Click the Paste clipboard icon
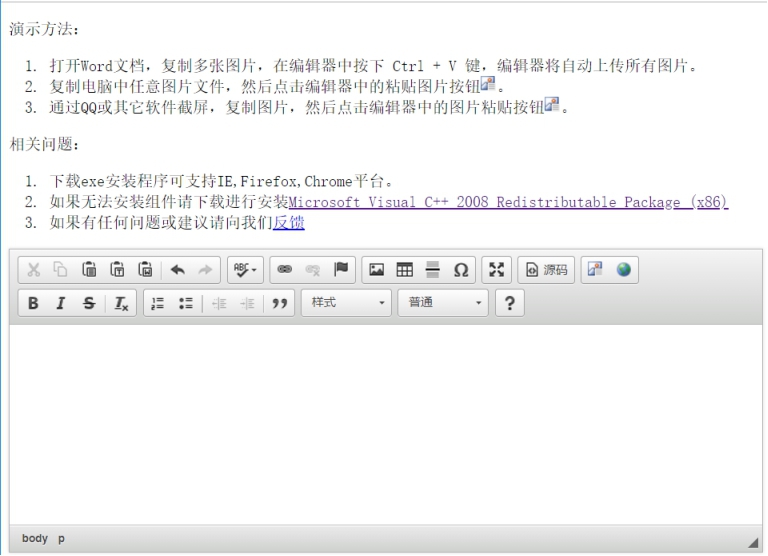This screenshot has height=556, width=768. point(89,269)
